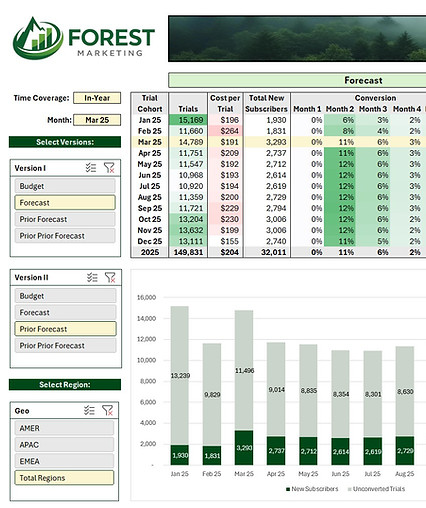Click Apr 25 unconverted bar labeled 9,014

coord(276,389)
